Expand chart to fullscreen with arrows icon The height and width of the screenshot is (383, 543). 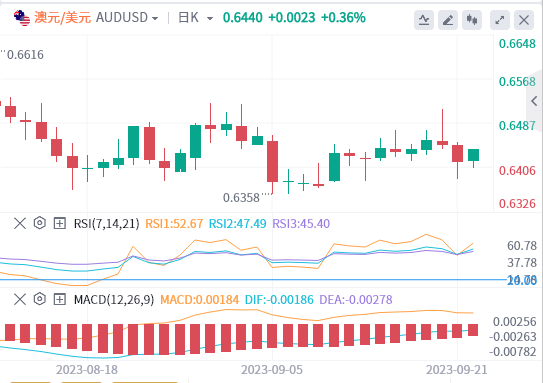coord(500,20)
